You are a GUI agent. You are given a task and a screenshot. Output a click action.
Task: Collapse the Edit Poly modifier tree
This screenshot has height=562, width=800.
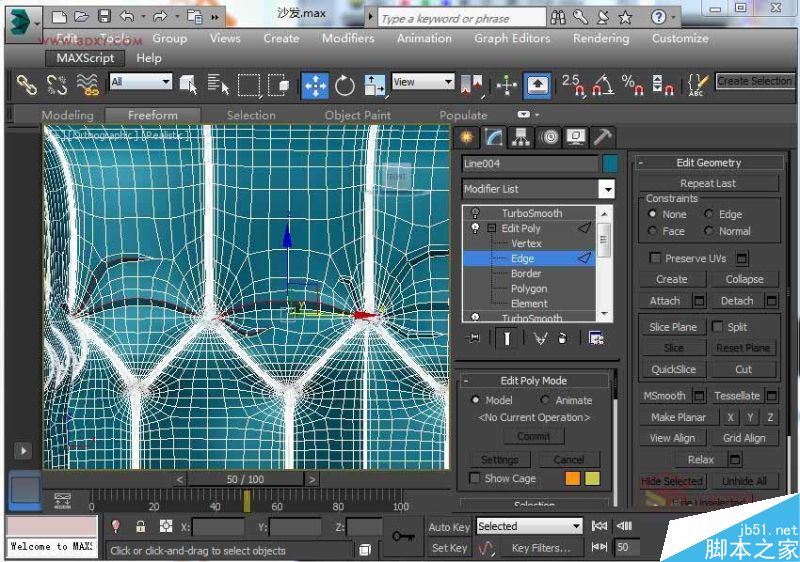pos(491,229)
